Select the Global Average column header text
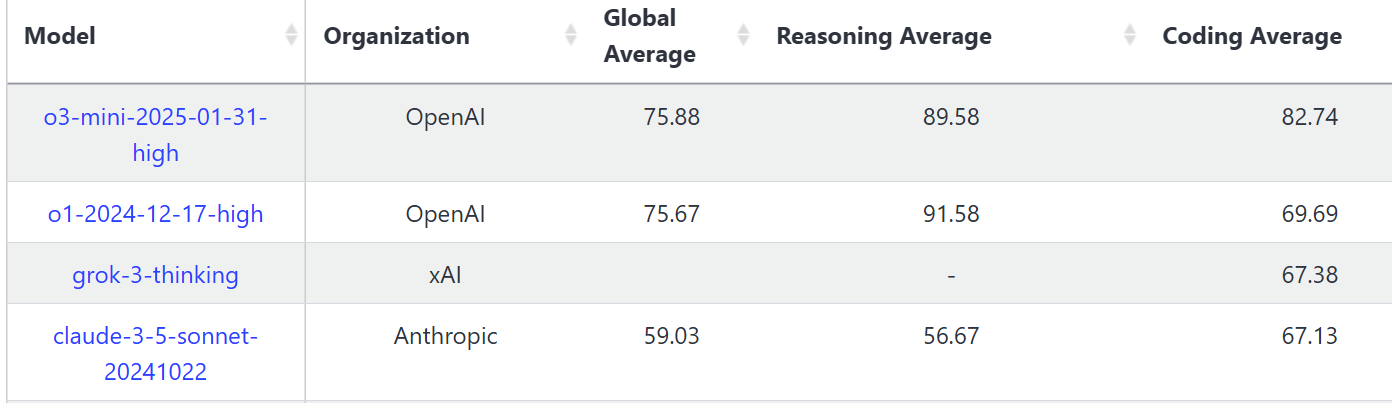The height and width of the screenshot is (403, 1392). [x=650, y=36]
